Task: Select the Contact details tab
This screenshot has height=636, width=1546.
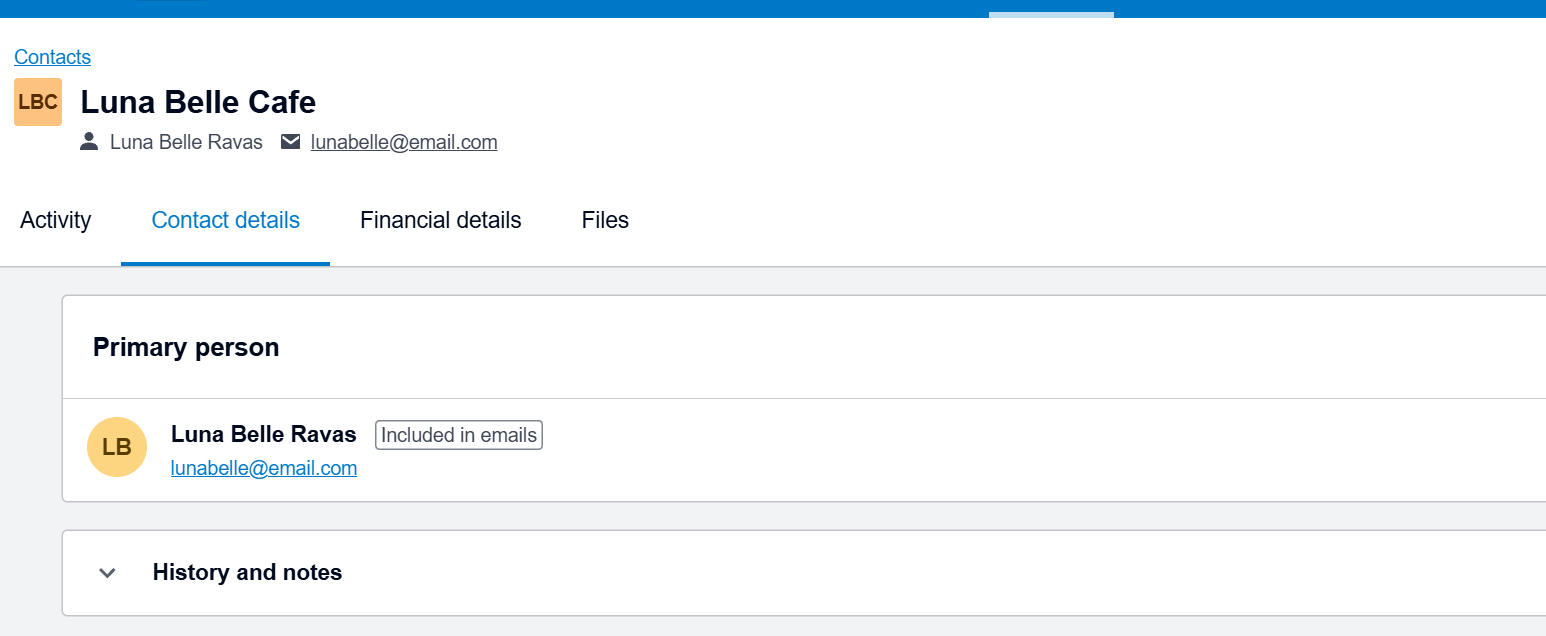Action: (226, 220)
